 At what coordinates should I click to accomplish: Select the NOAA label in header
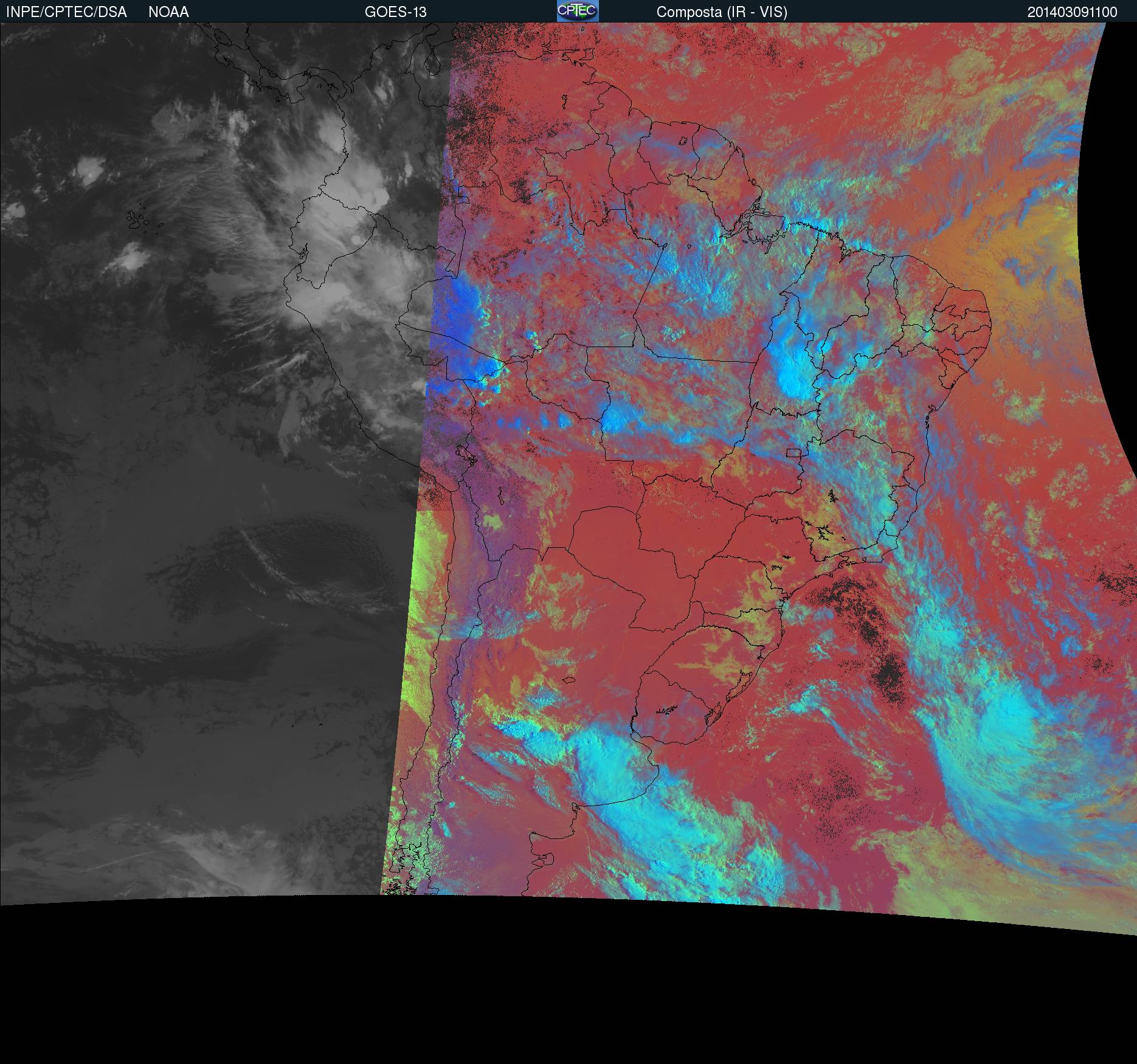(x=168, y=12)
